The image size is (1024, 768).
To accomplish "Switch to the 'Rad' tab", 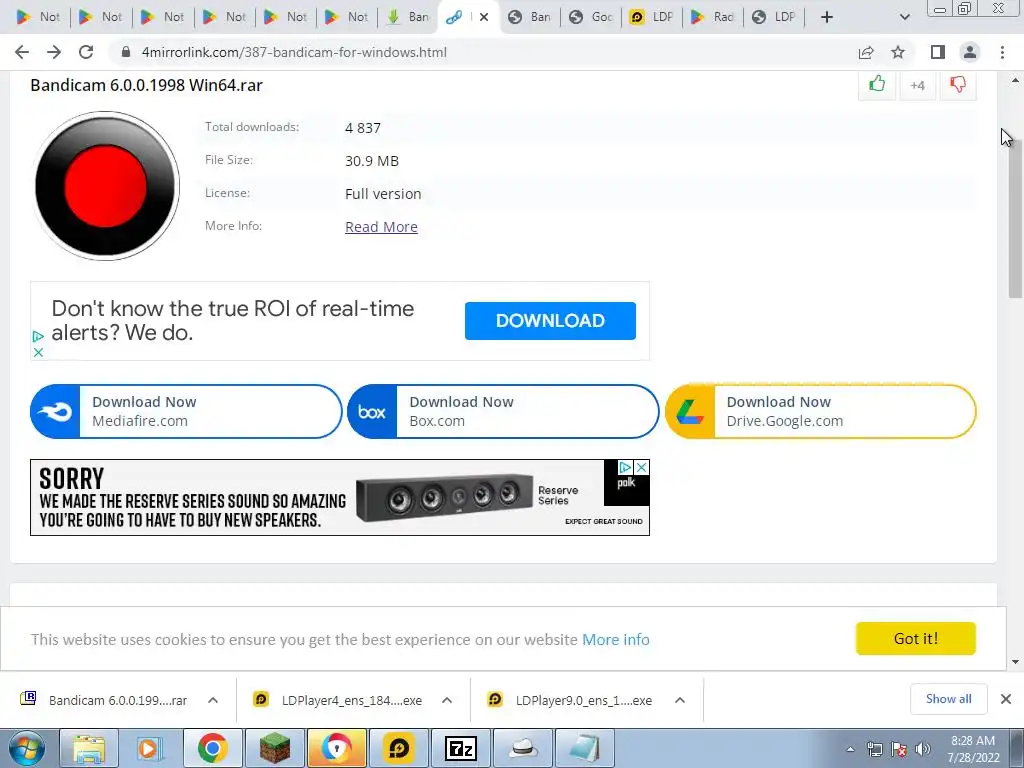I will (714, 17).
